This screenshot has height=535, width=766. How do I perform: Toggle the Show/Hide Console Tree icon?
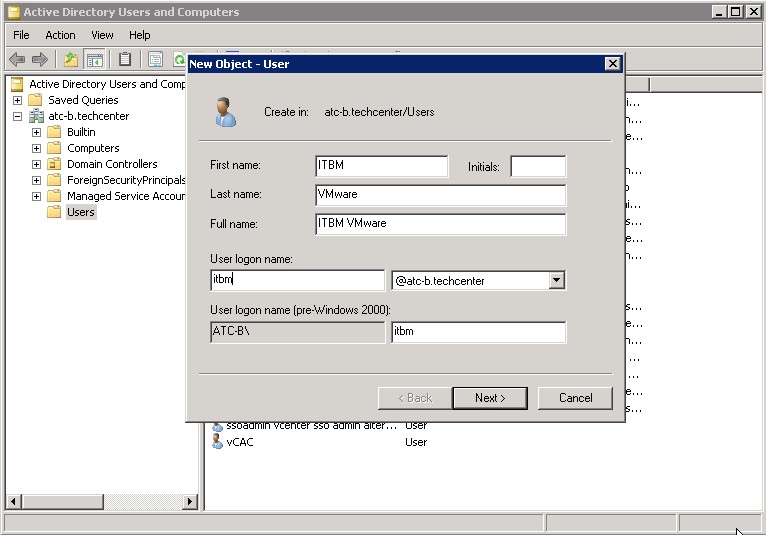pos(95,60)
